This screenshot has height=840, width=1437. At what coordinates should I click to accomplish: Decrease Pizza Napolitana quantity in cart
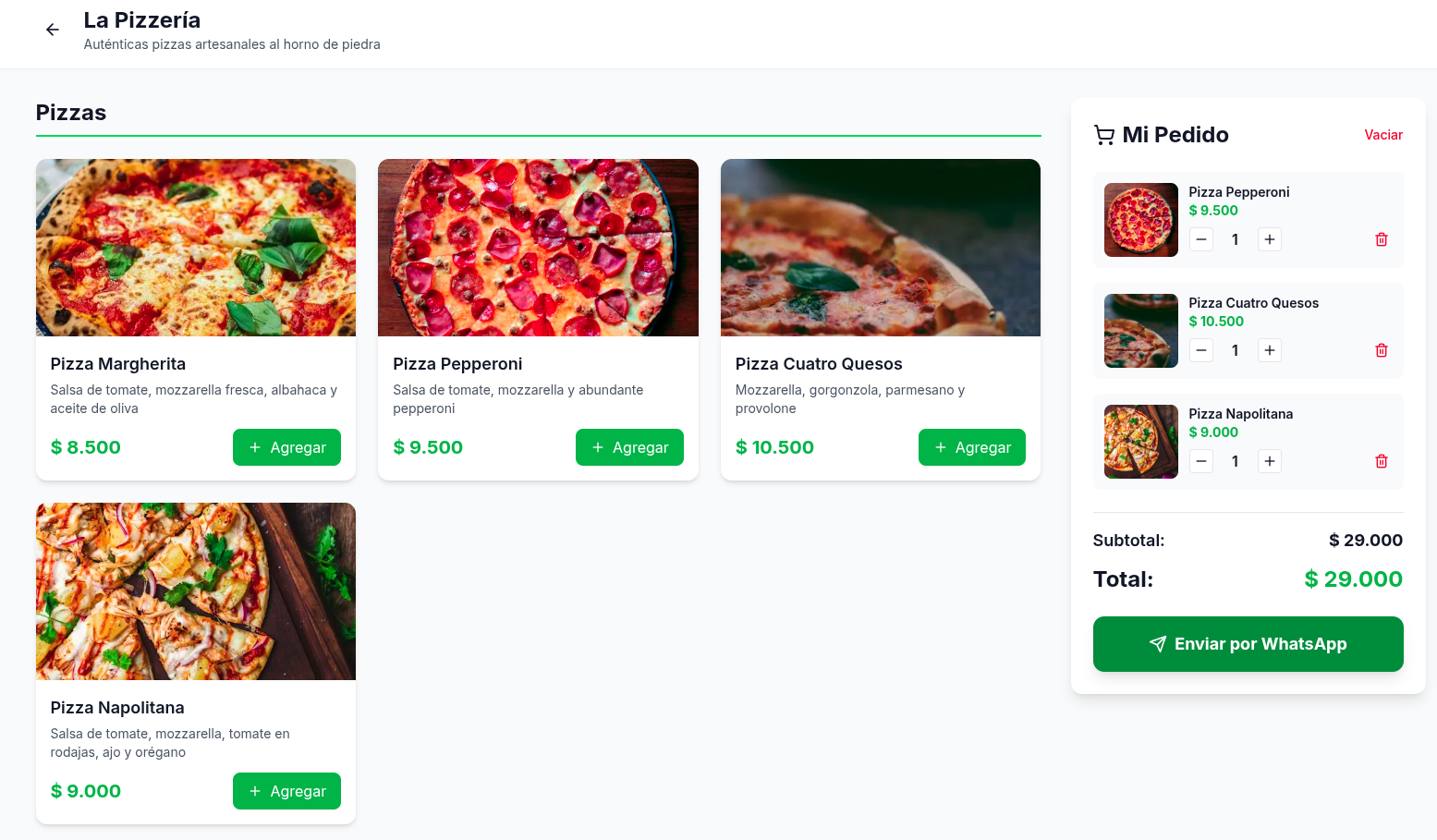tap(1200, 461)
